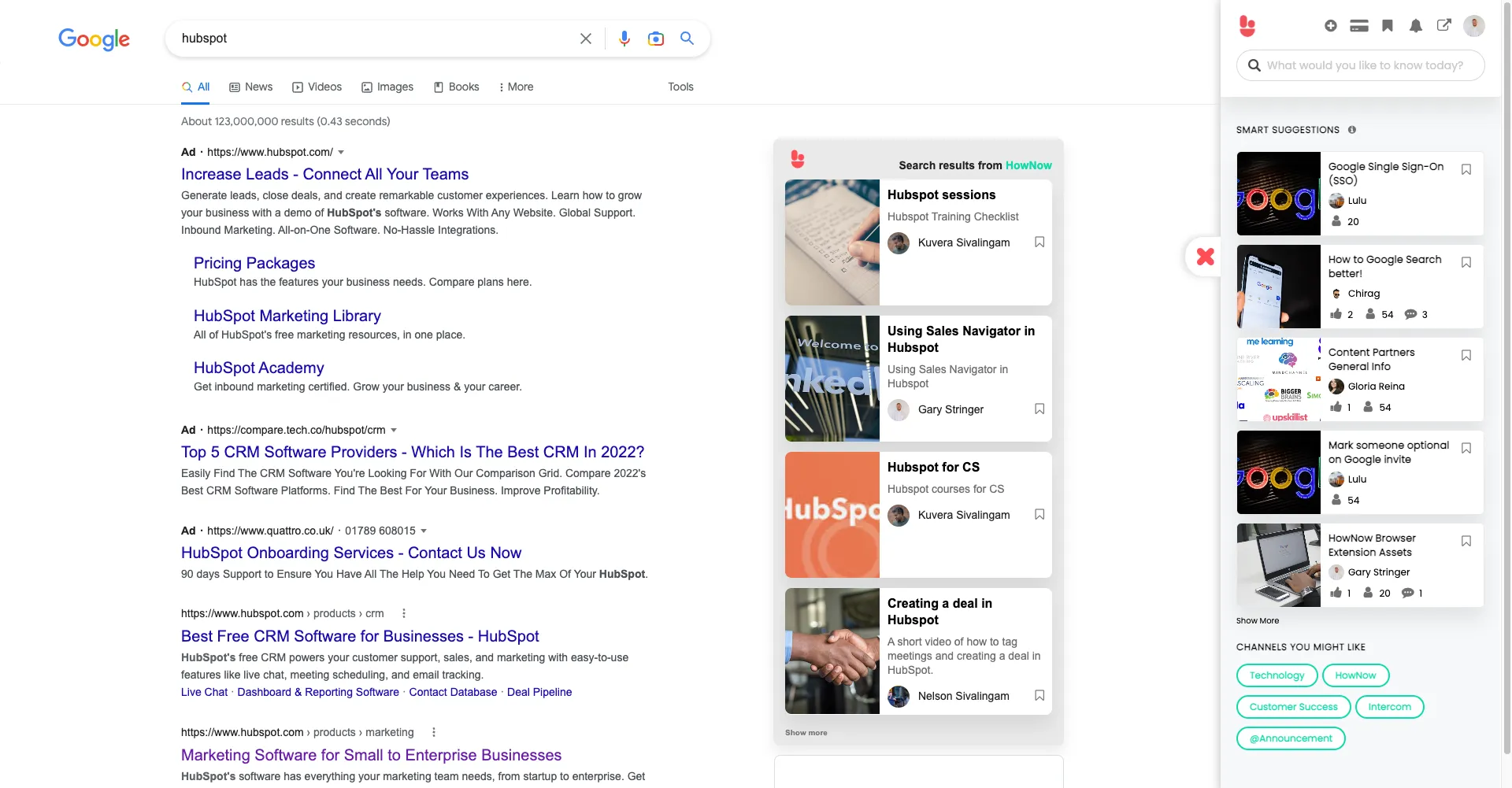Viewport: 1512px width, 788px height.
Task: Open Increase Leads - Connect All Your Teams
Action: click(324, 174)
